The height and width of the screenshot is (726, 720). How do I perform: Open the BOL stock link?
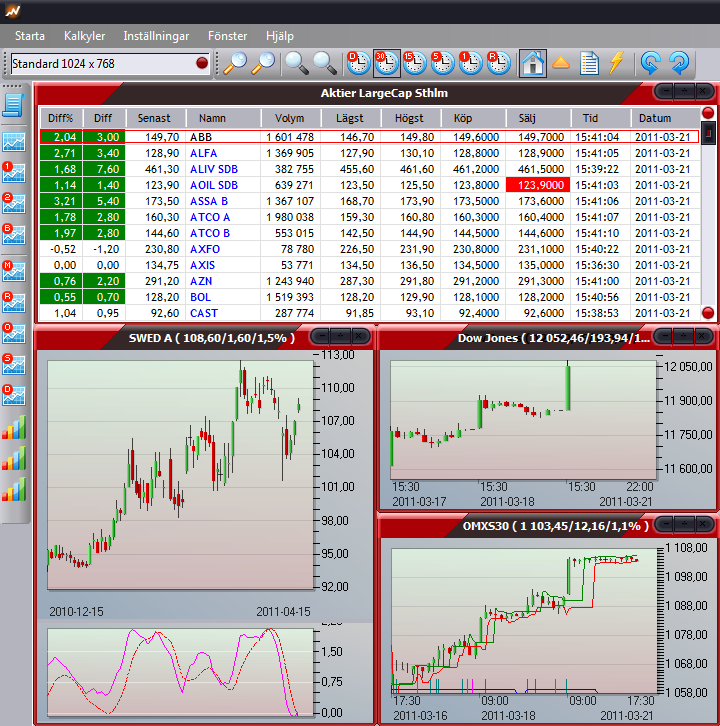click(200, 297)
